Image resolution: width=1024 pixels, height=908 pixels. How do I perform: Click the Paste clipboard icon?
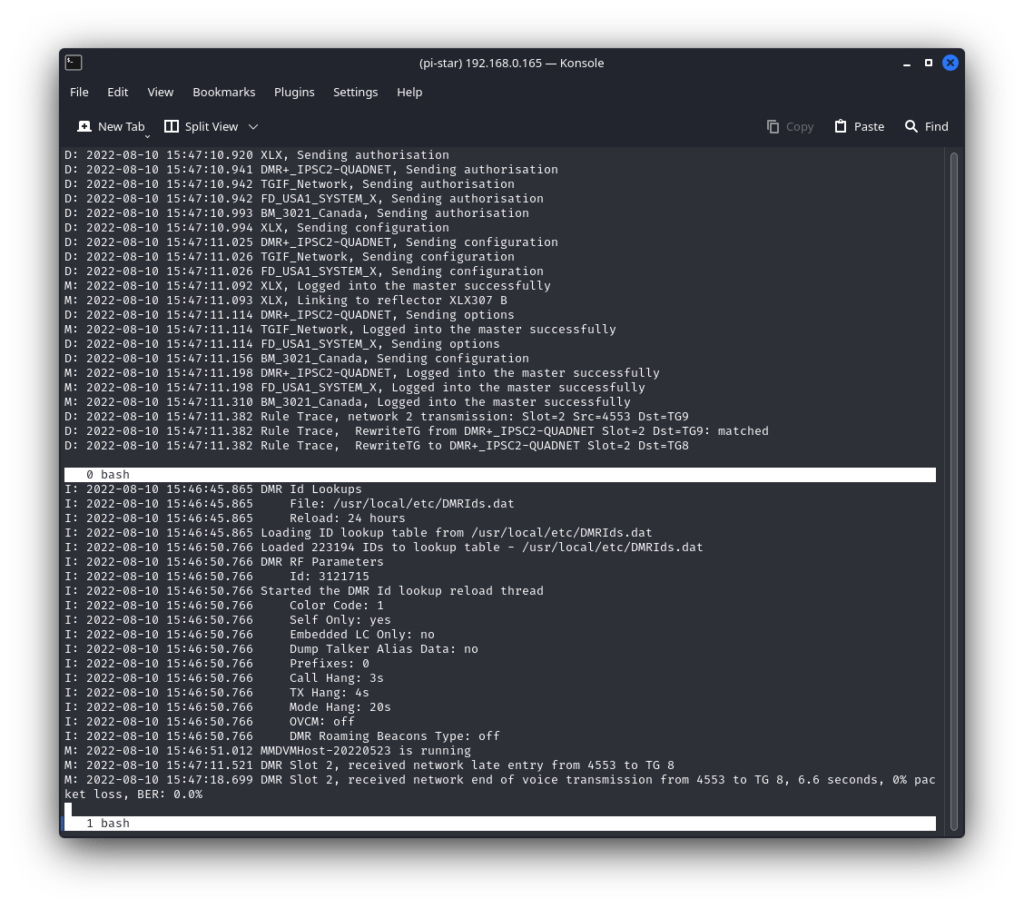pos(840,127)
